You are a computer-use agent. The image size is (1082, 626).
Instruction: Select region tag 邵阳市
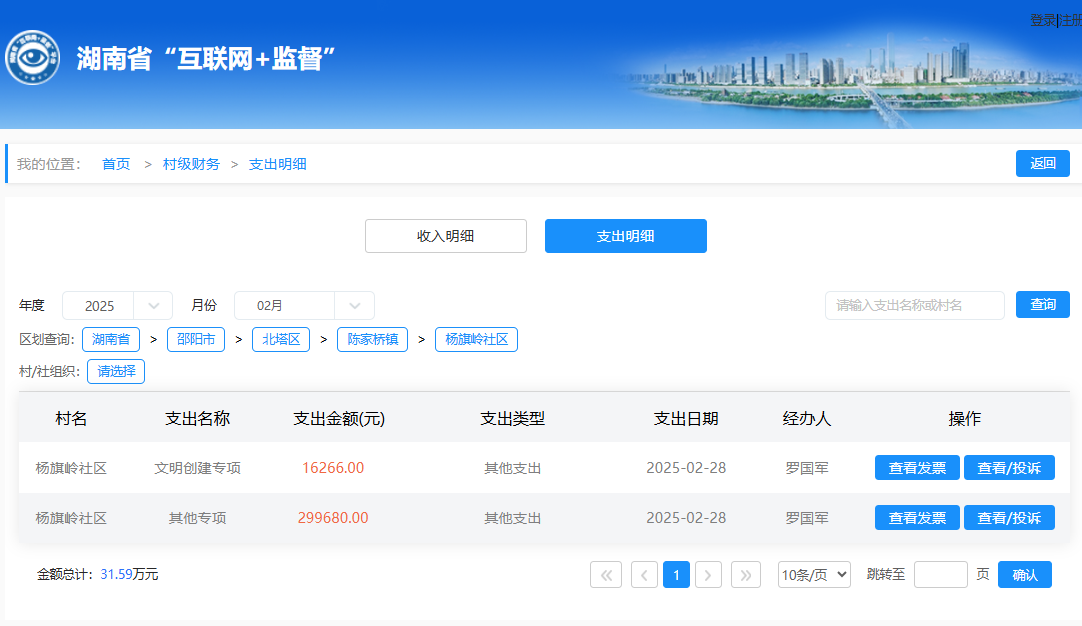click(x=196, y=340)
